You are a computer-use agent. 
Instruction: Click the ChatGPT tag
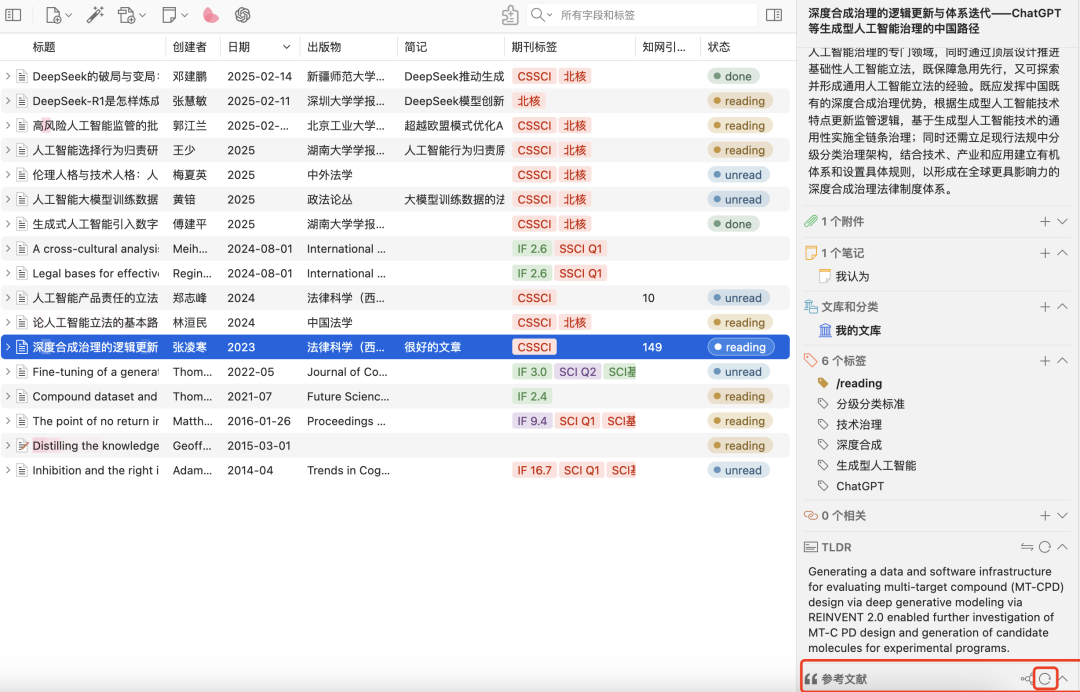[860, 486]
